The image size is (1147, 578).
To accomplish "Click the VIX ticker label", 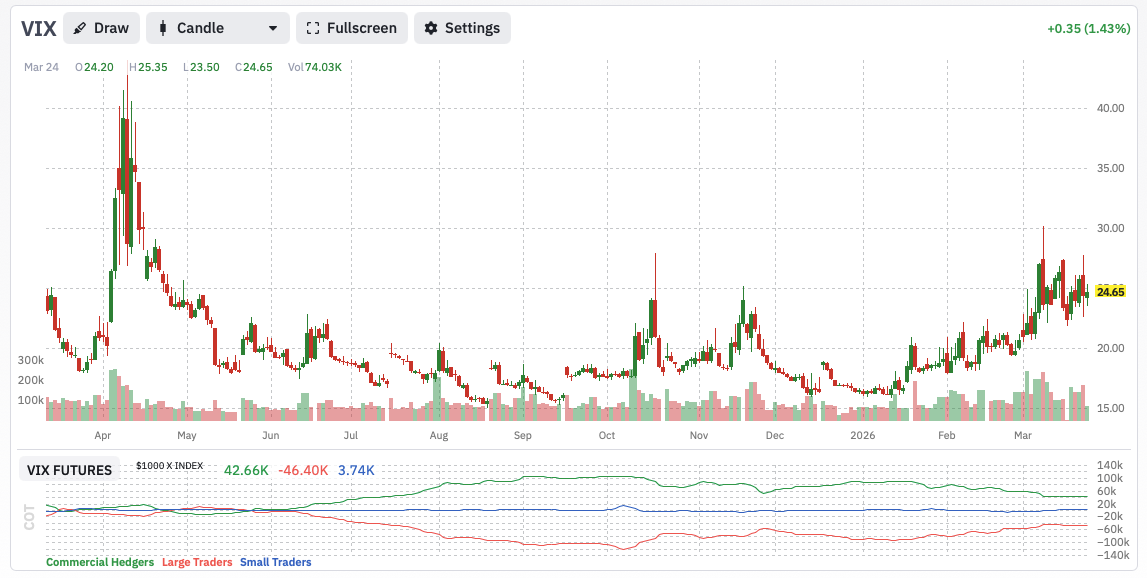I will click(x=38, y=29).
